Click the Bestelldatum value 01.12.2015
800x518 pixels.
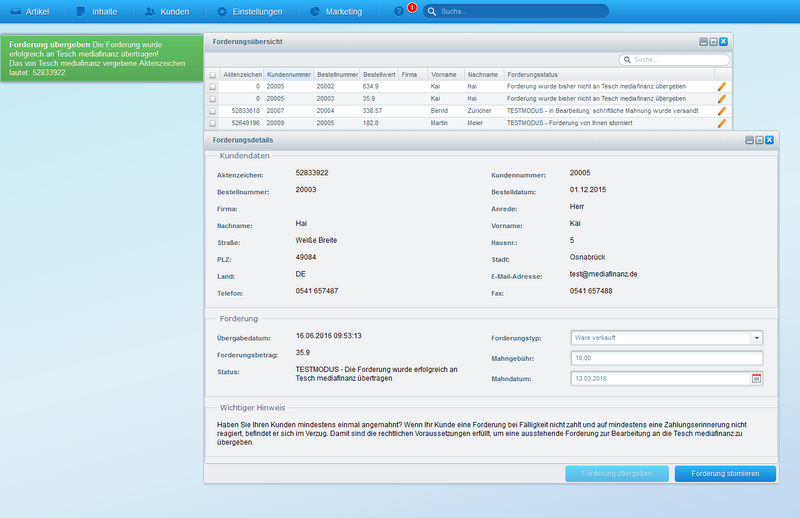pyautogui.click(x=588, y=190)
